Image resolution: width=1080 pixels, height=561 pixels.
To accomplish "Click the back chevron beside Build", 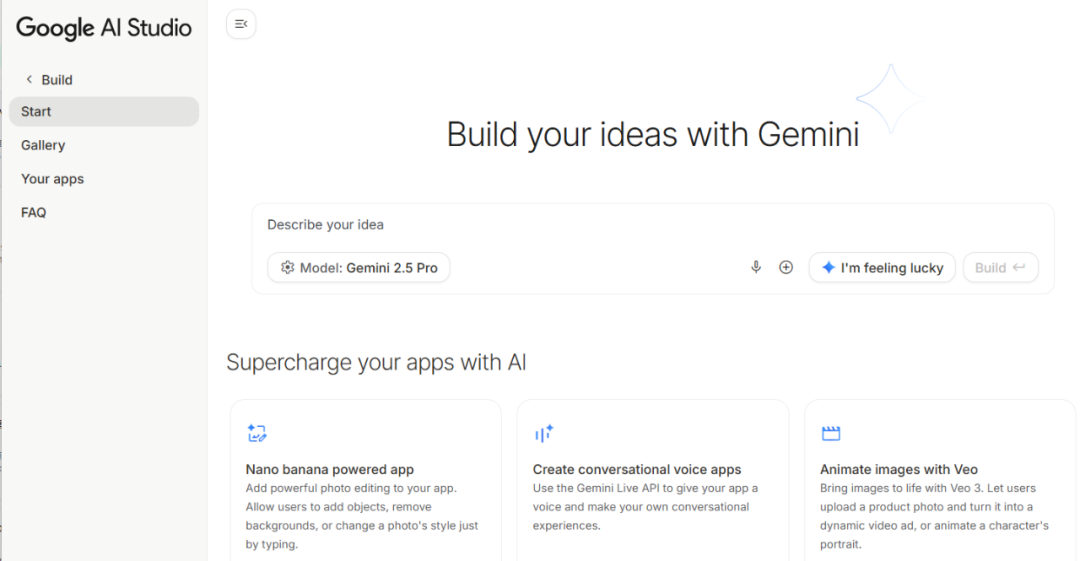I will pos(29,80).
